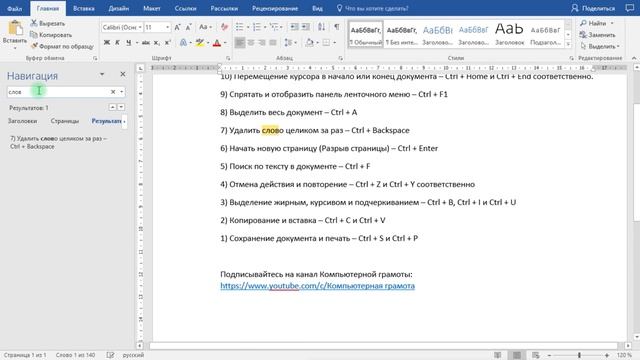Toggle align left paragraph
Screen dimensions: 640x360
click(240, 42)
